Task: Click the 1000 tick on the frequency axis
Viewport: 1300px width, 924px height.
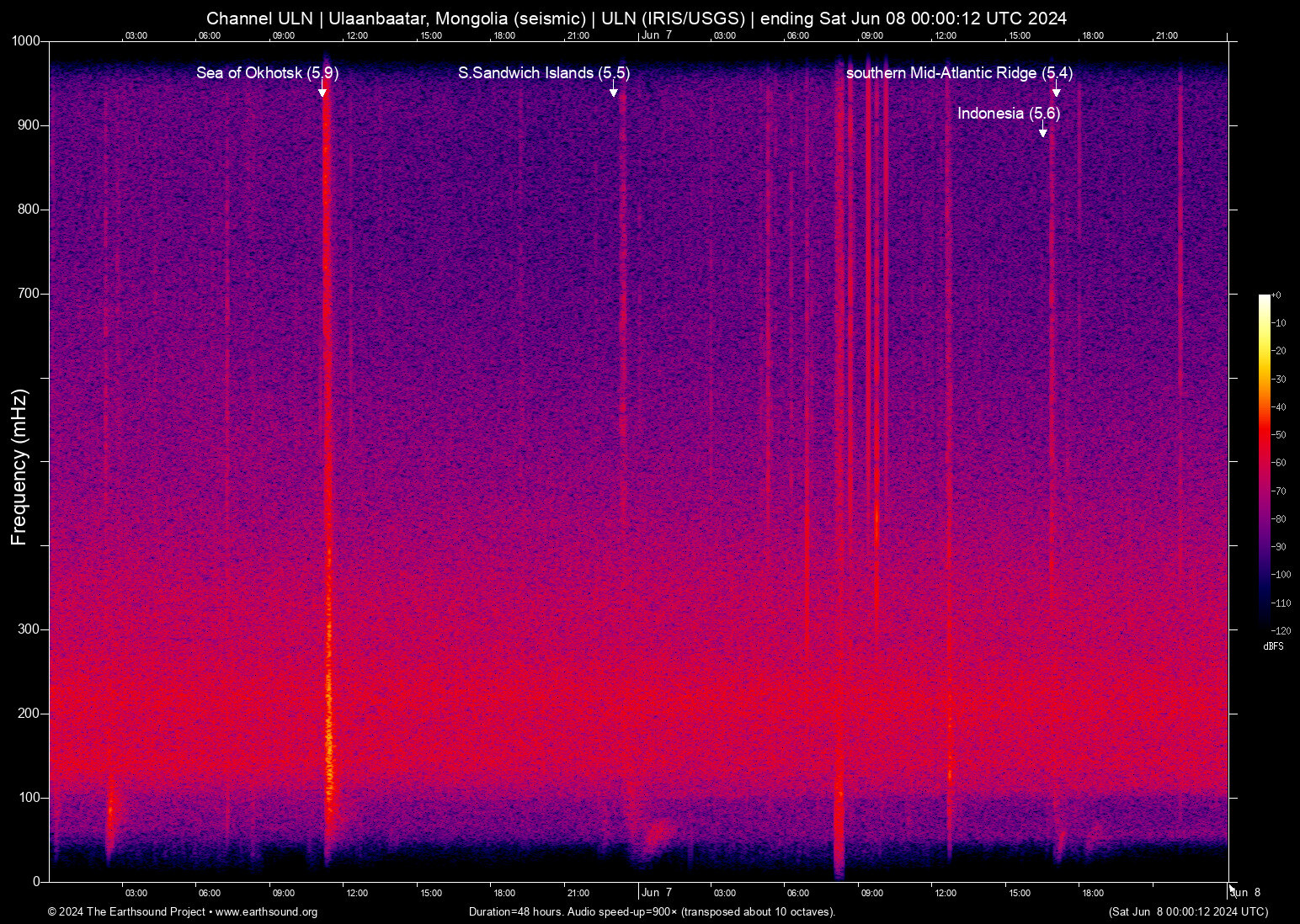Action: coord(25,41)
